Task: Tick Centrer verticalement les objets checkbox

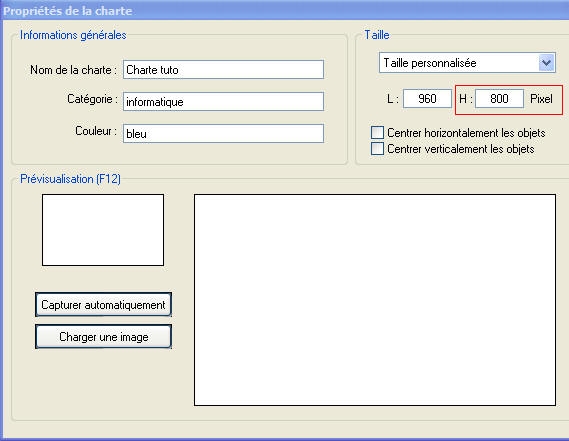Action: click(377, 148)
